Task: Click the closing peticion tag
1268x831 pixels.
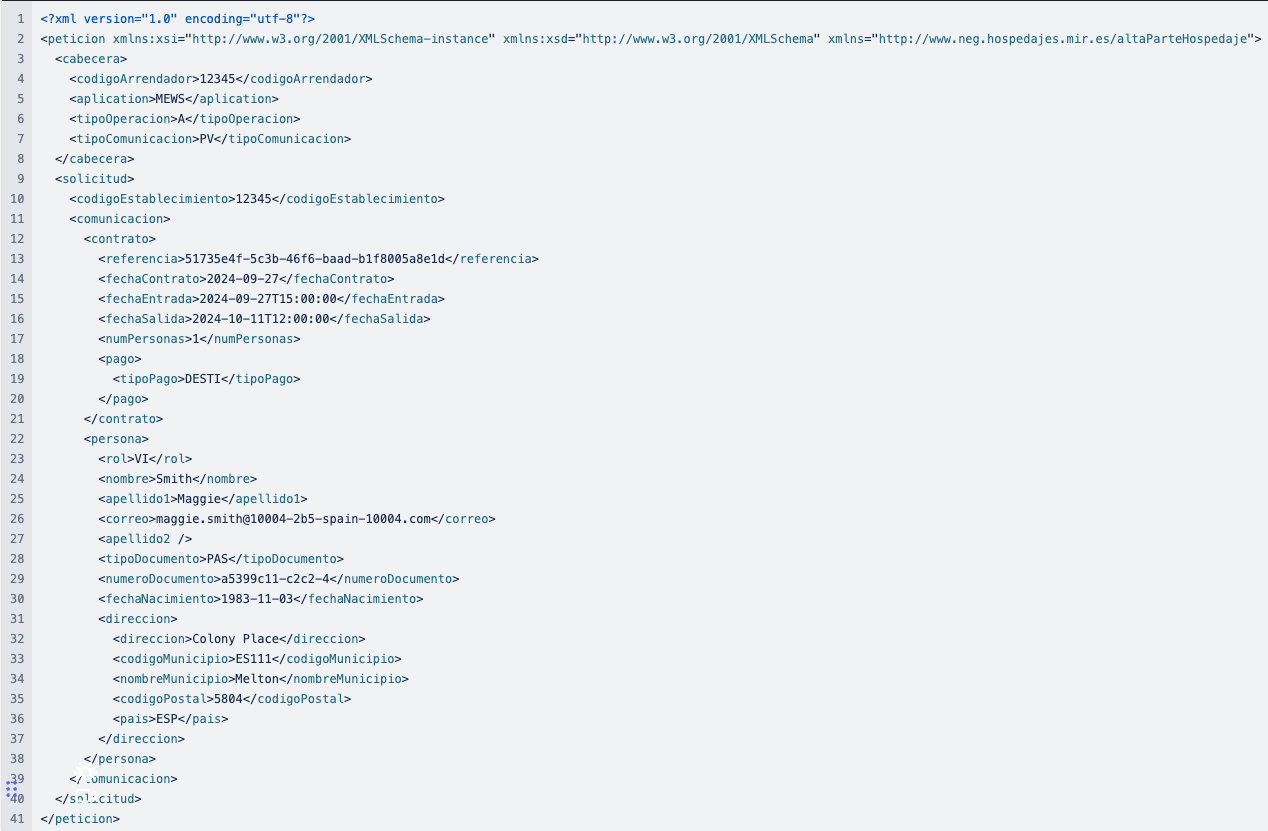Action: [x=80, y=819]
